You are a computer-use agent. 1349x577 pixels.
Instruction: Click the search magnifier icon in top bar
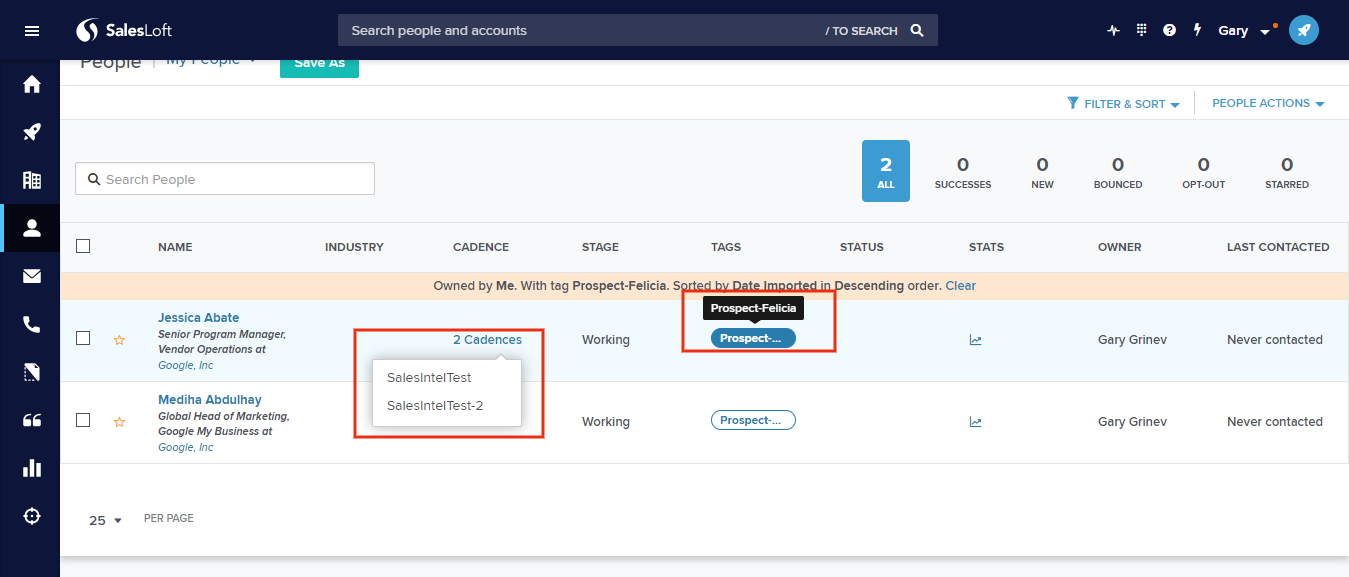[x=917, y=30]
